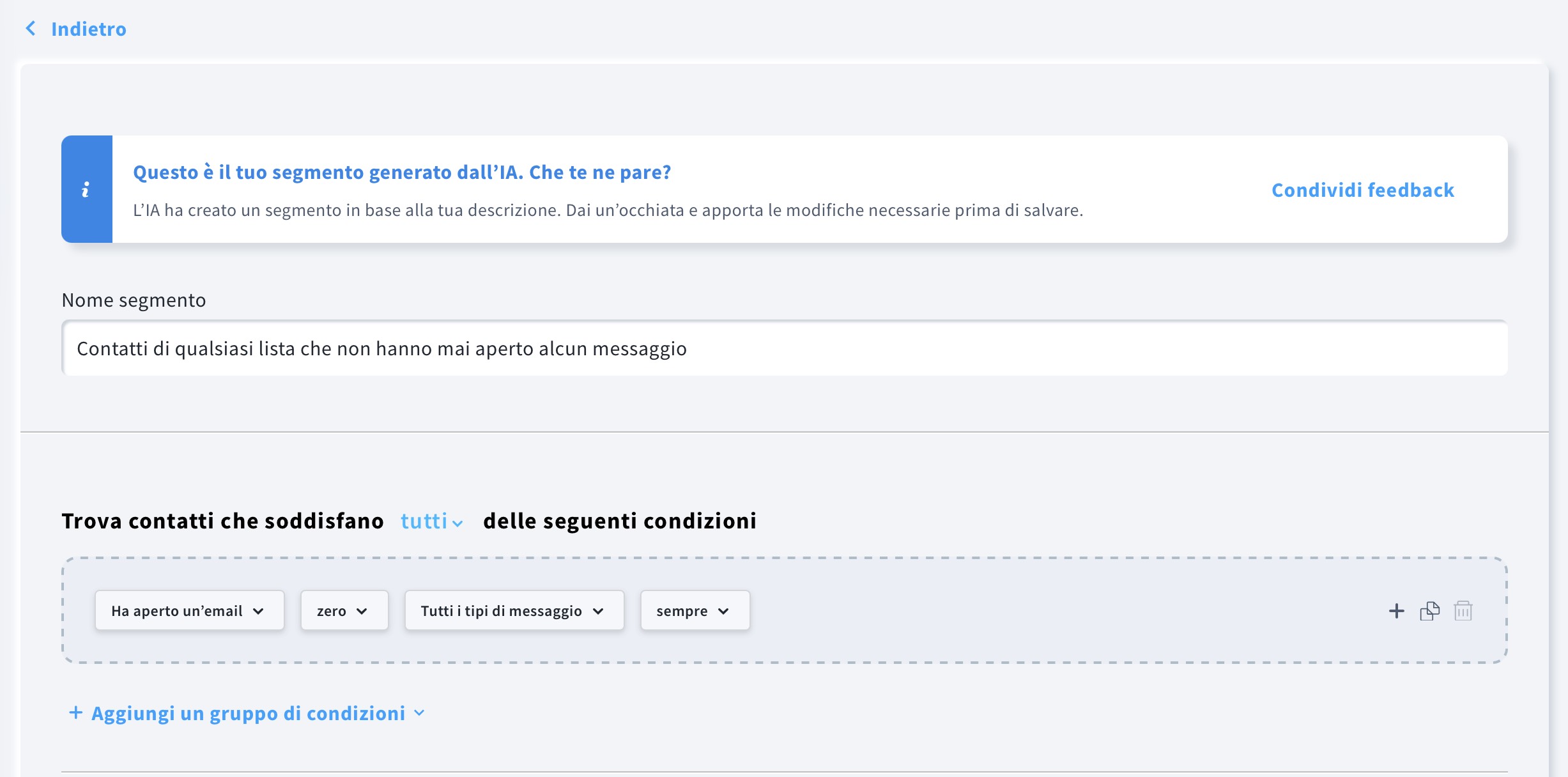Screen dimensions: 1568x777
Task: Click 'Aggiungi un gruppo di condizioni'
Action: pyautogui.click(x=248, y=713)
